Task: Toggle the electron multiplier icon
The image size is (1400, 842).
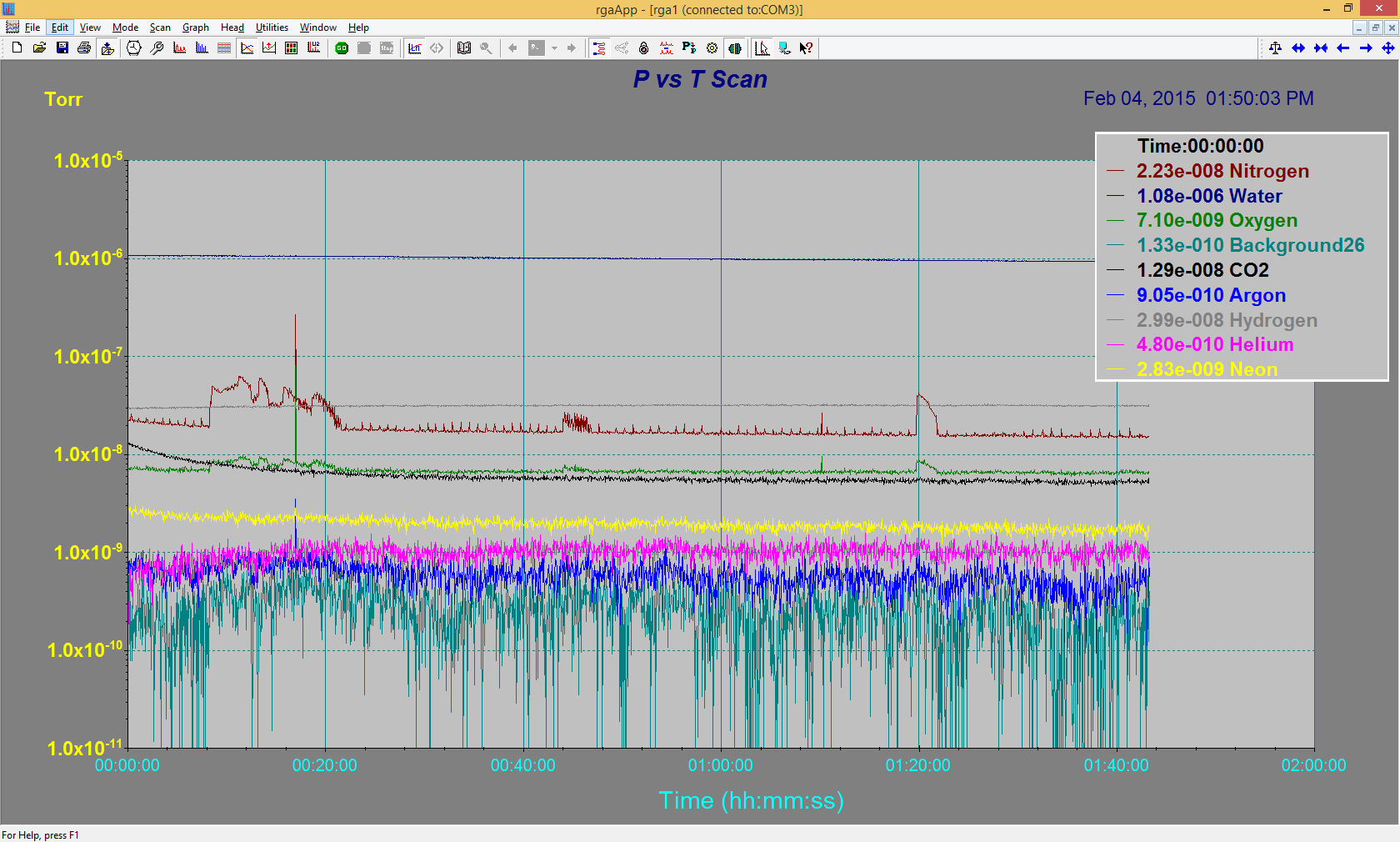Action: pyautogui.click(x=734, y=48)
